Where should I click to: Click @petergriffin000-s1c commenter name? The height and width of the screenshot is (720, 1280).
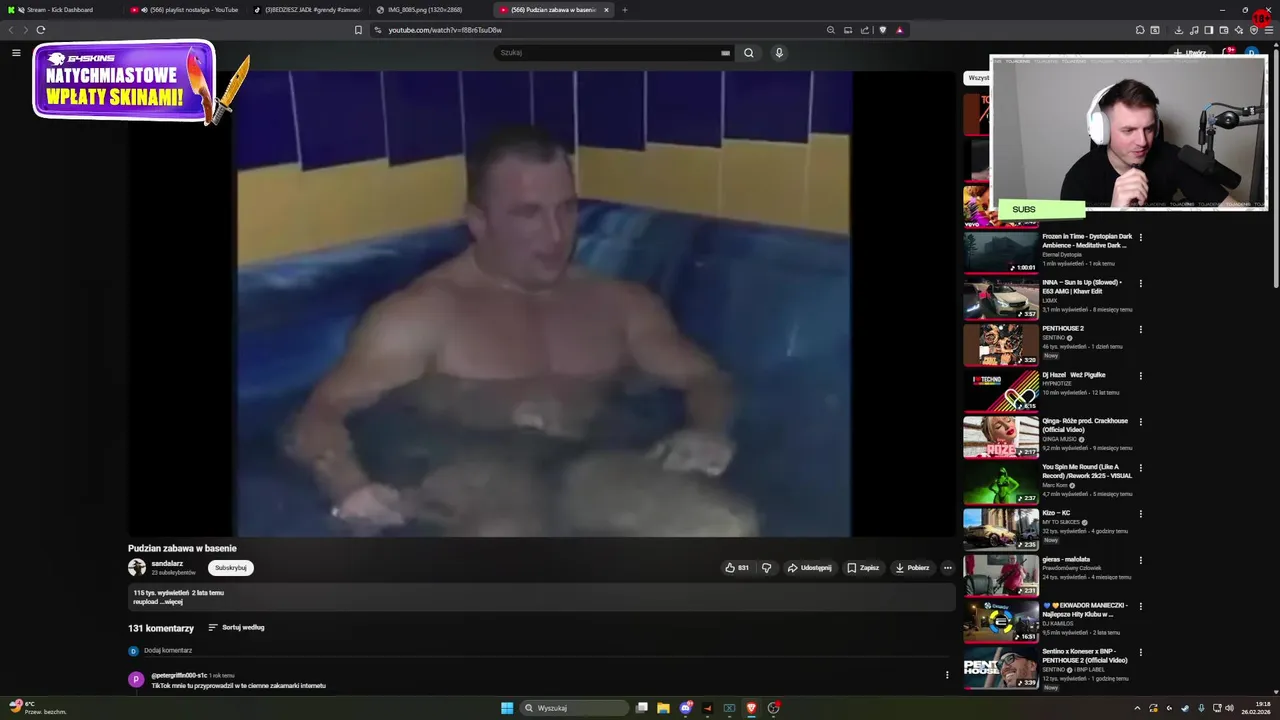[179, 676]
